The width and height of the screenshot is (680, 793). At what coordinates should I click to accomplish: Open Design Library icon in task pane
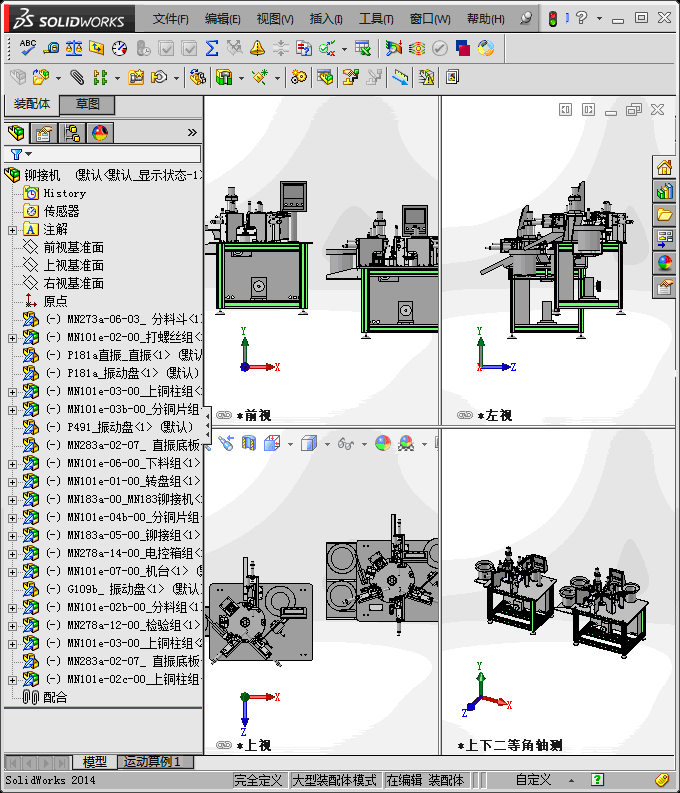(x=664, y=191)
